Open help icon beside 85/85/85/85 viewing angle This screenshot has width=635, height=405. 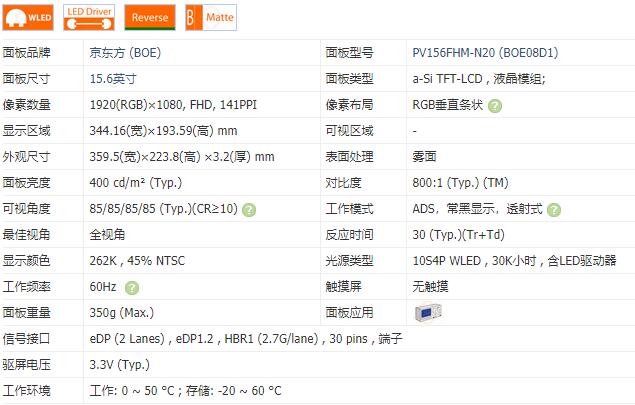249,210
